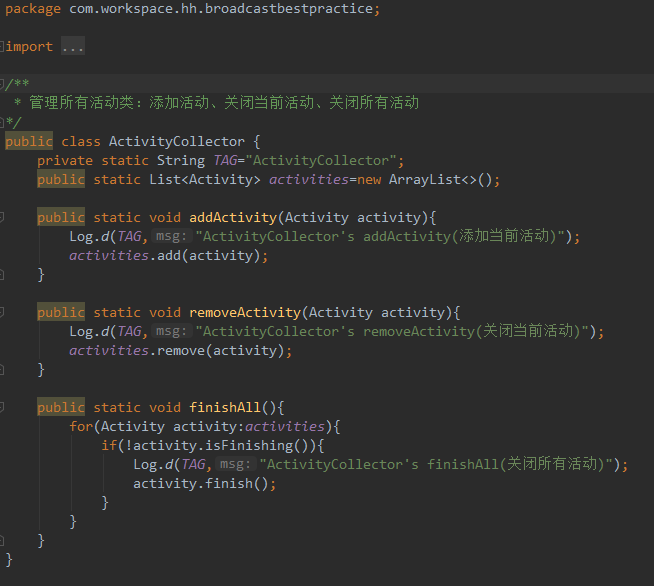Click the msg: hint in the addActivity Log line
The image size is (654, 586).
tap(171, 236)
